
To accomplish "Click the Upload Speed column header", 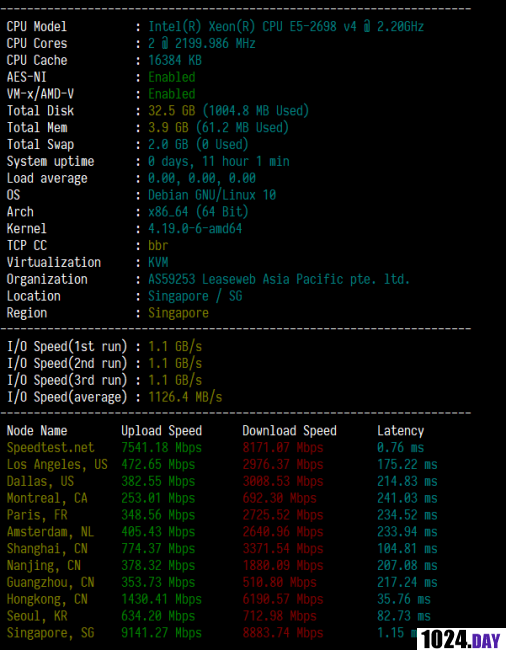I will (x=162, y=431).
